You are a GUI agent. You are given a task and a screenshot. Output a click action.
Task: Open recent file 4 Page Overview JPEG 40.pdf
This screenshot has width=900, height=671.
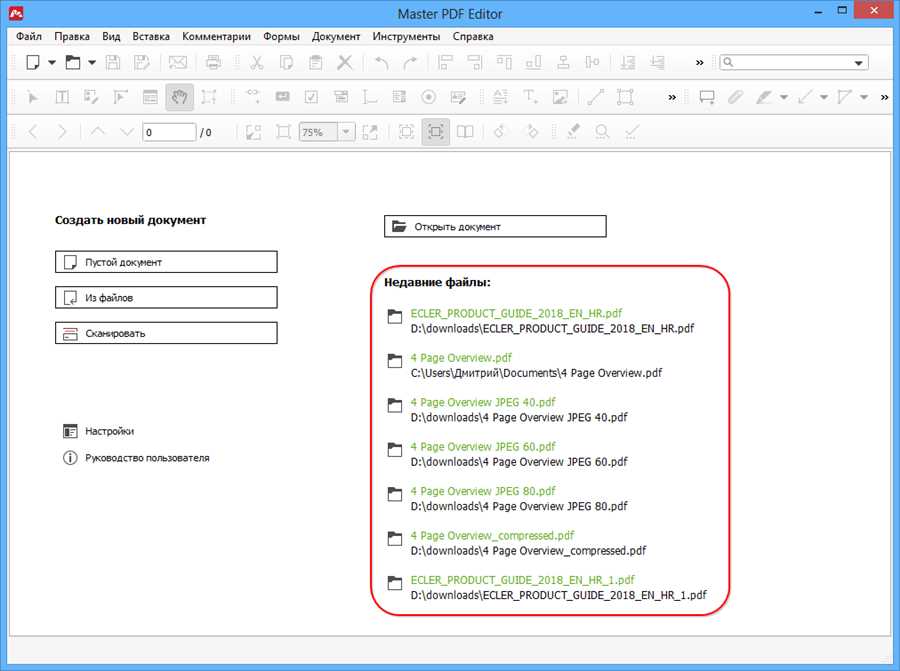(483, 402)
